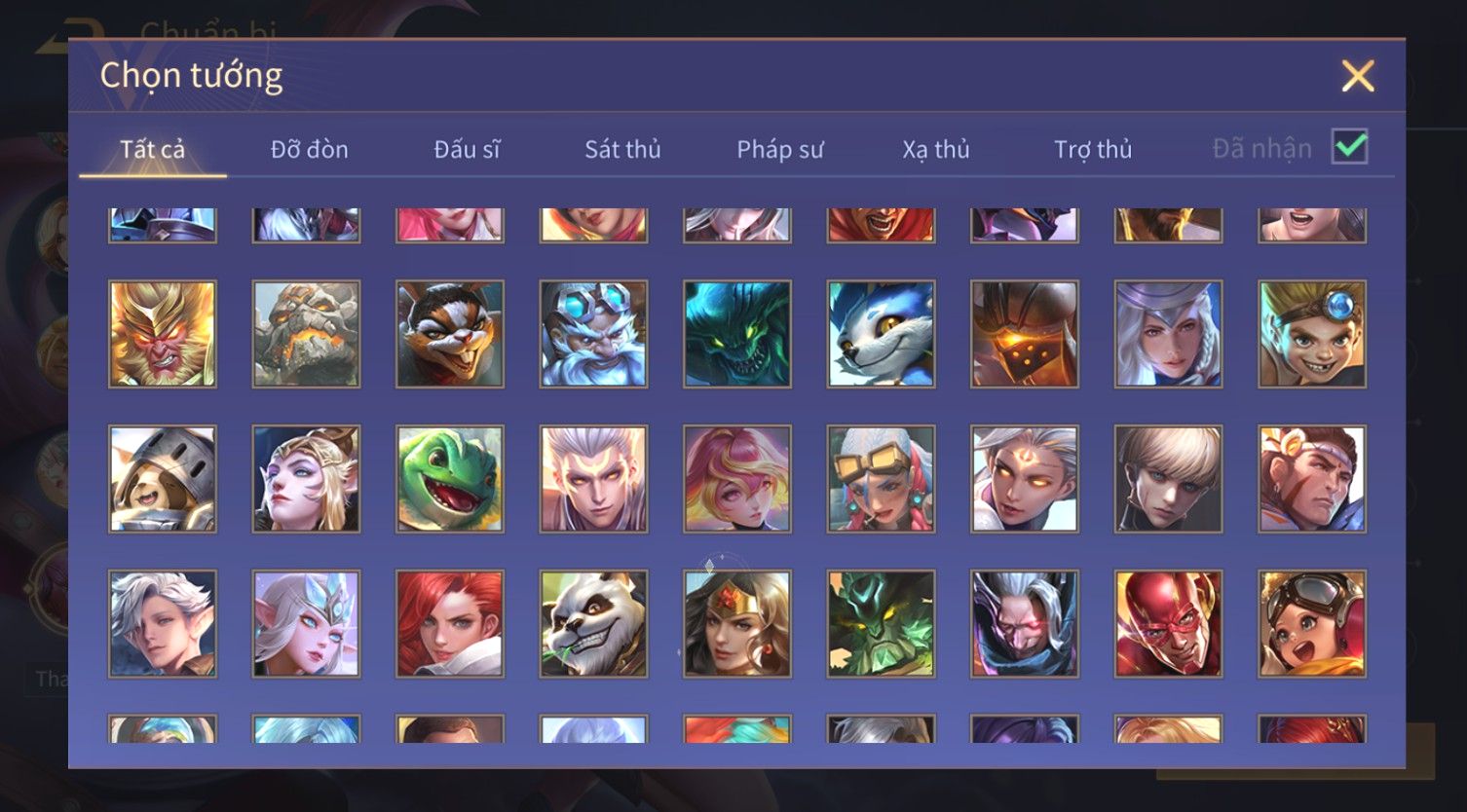Show the Xạ thủ heroes tab
Screen dimensions: 1467x812
tap(936, 149)
